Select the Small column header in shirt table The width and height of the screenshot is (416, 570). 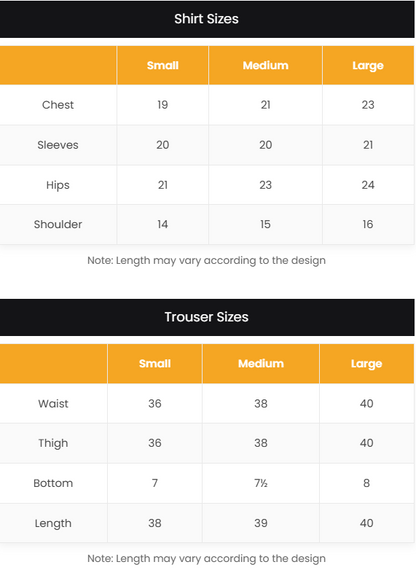click(x=163, y=65)
